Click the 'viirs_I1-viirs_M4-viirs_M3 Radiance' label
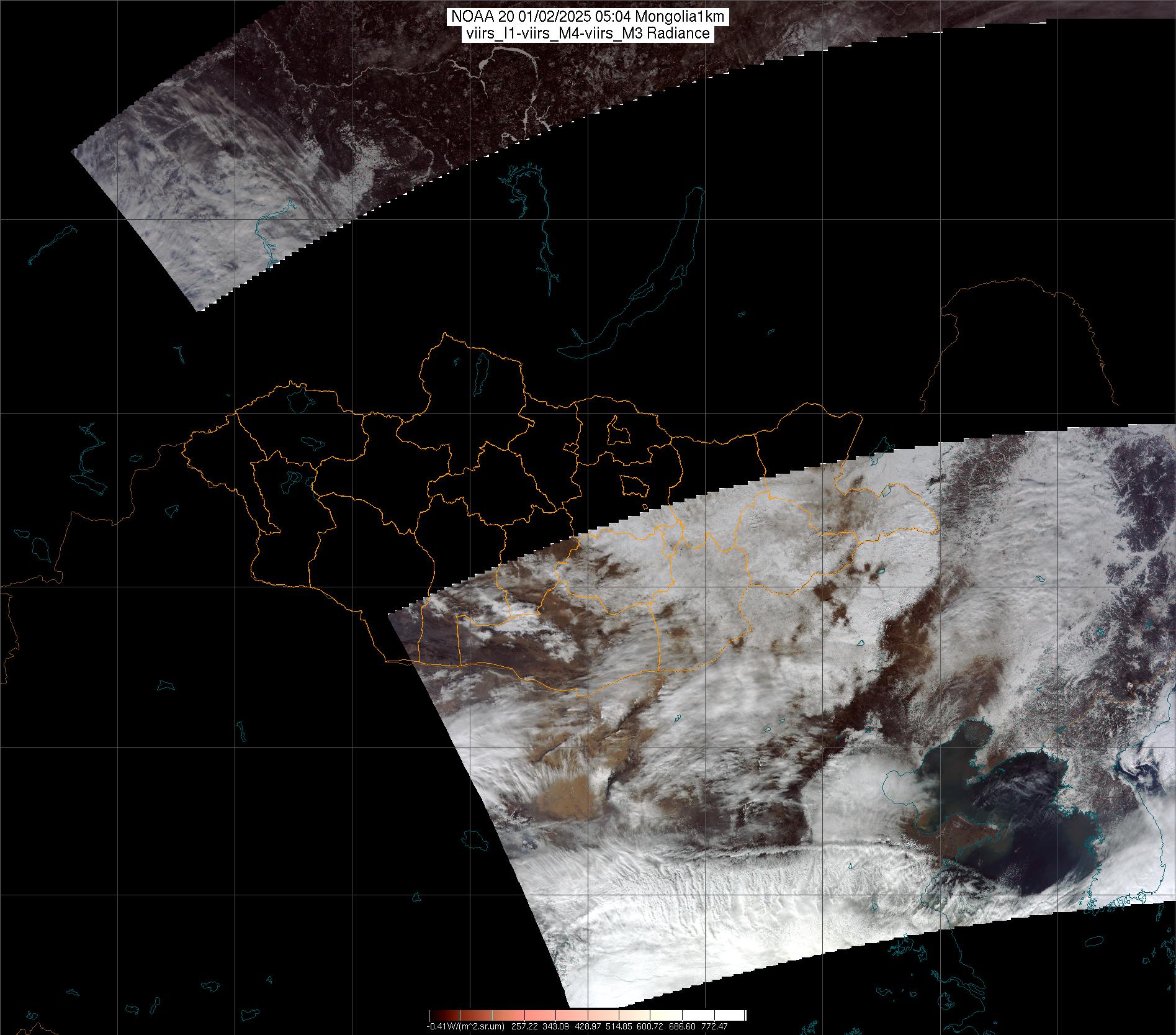The width and height of the screenshot is (1176, 1035). tap(587, 34)
